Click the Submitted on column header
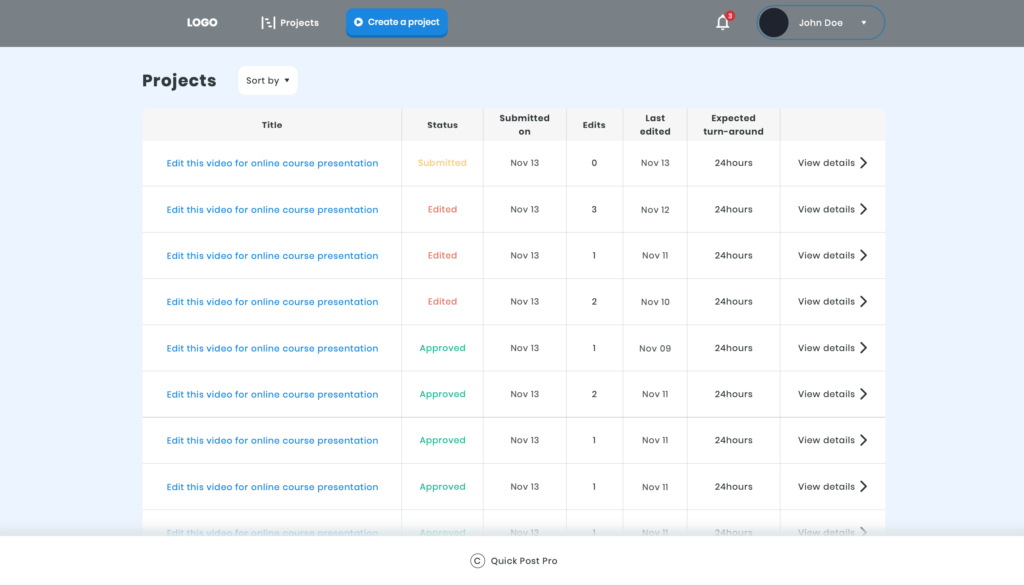 coord(524,125)
